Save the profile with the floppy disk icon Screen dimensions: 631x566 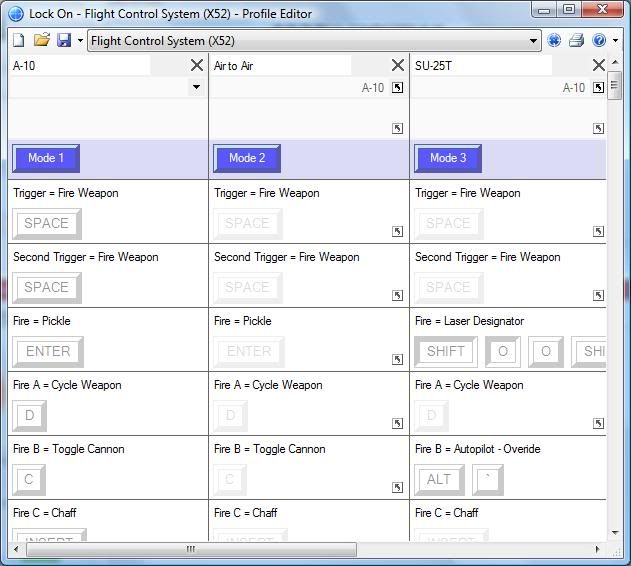pyautogui.click(x=64, y=41)
